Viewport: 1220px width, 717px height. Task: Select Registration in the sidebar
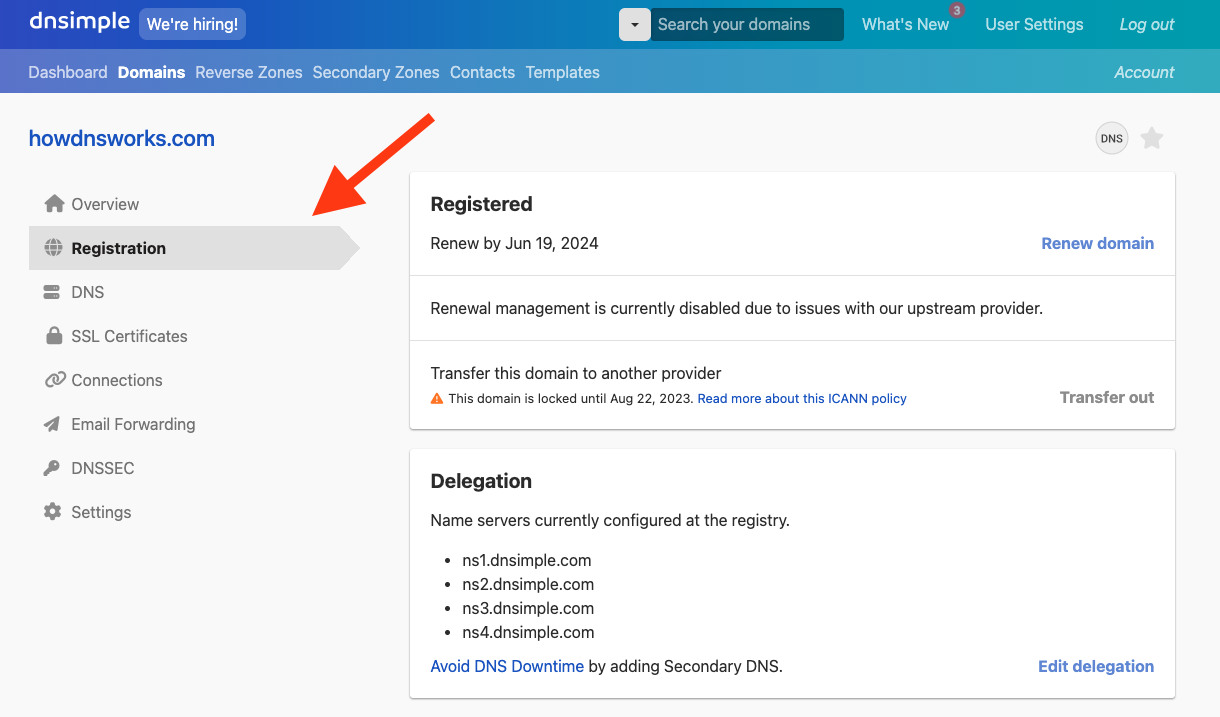[x=194, y=248]
